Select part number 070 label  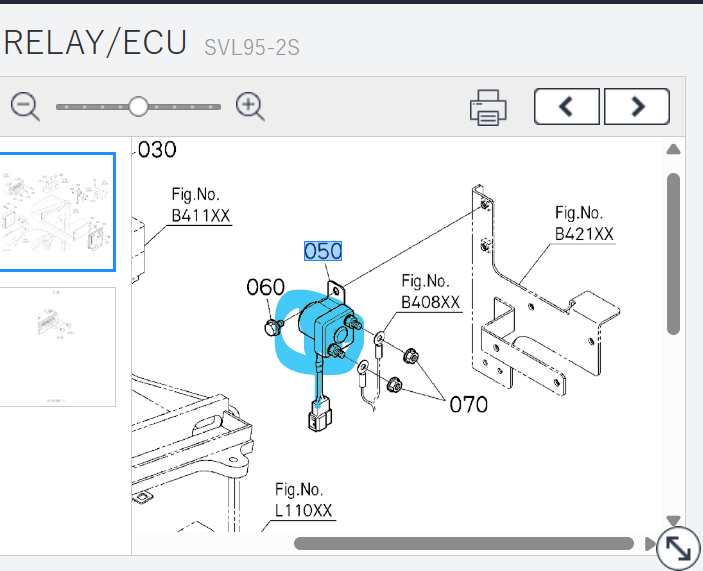coord(469,404)
